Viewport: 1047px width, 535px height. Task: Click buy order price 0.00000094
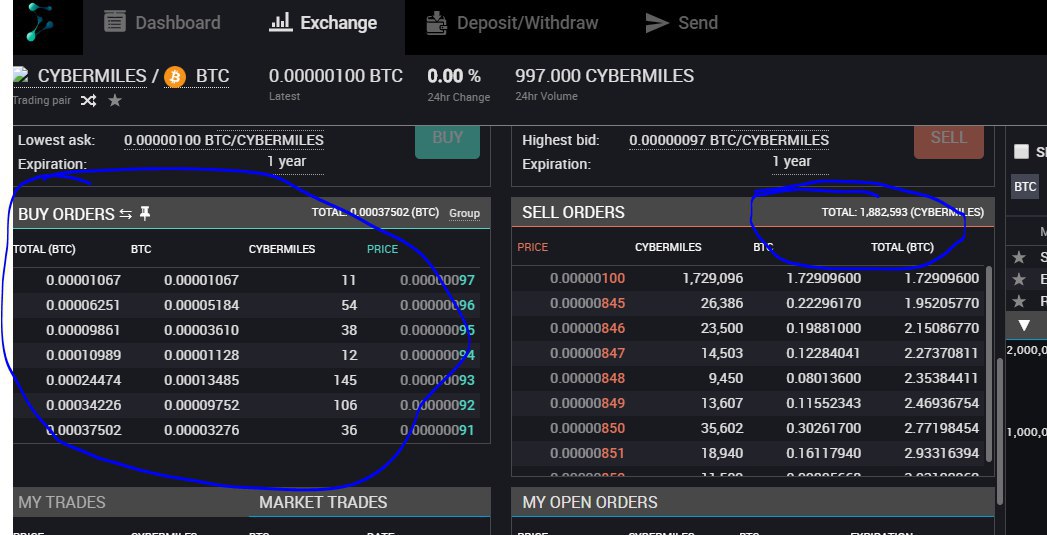pyautogui.click(x=437, y=355)
